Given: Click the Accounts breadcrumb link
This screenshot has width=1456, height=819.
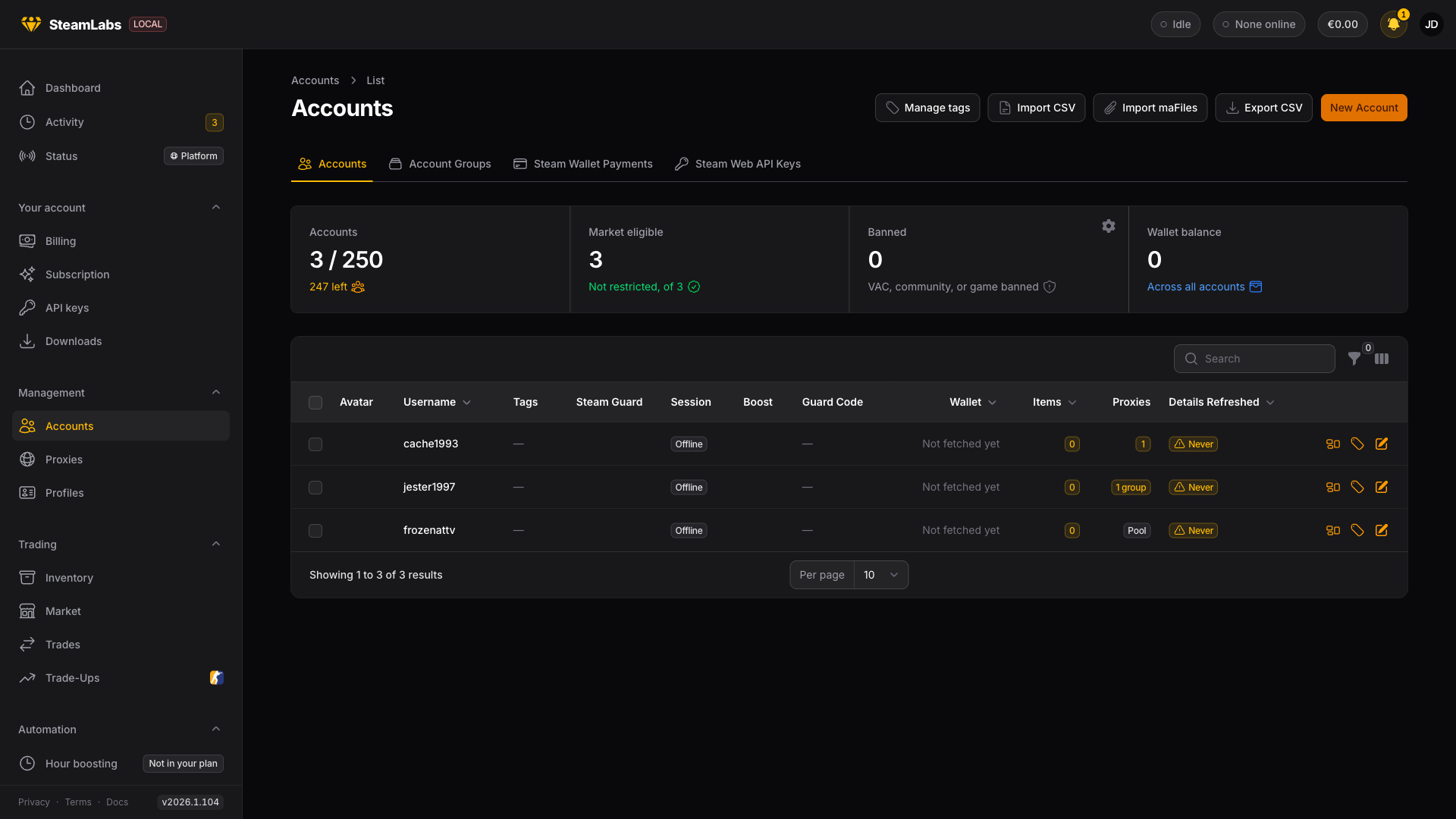Looking at the screenshot, I should tap(315, 80).
